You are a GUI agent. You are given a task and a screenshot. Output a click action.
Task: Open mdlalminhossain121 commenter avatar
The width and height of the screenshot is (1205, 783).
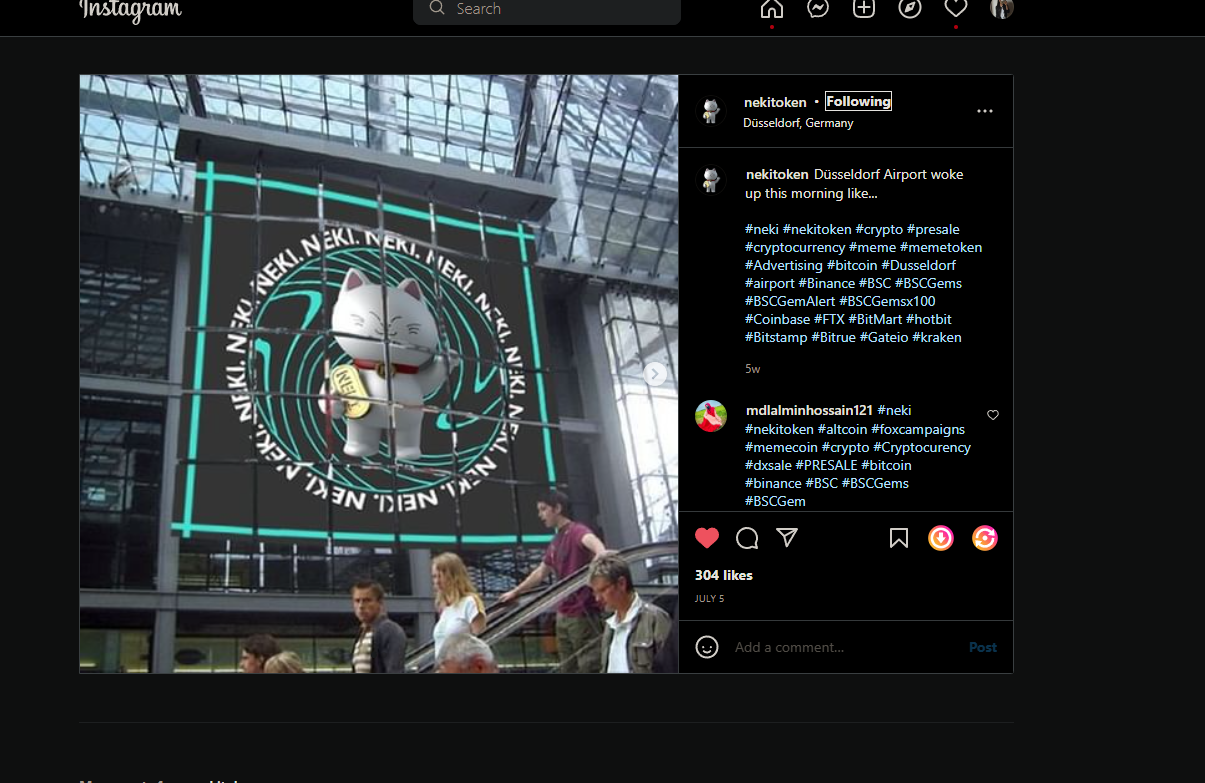click(x=711, y=416)
